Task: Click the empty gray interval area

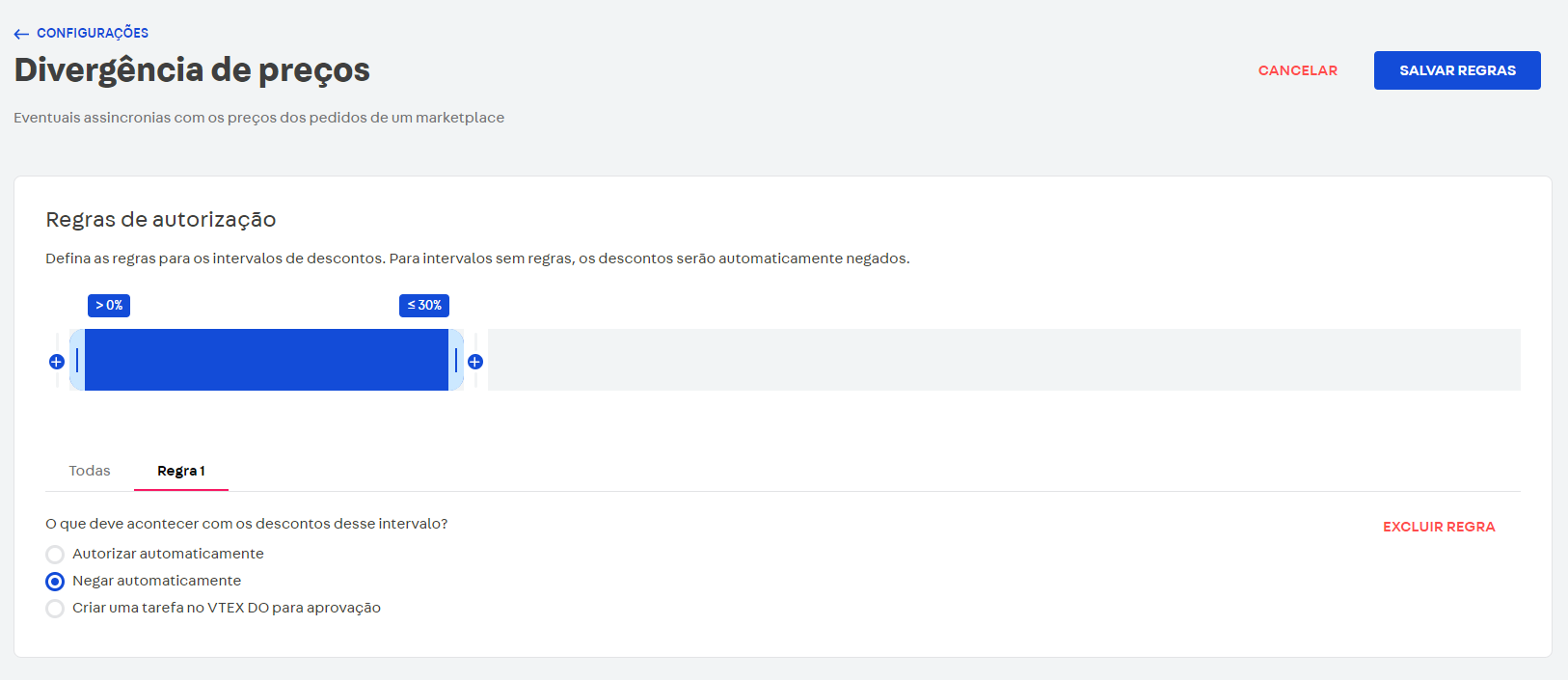Action: pos(1003,360)
